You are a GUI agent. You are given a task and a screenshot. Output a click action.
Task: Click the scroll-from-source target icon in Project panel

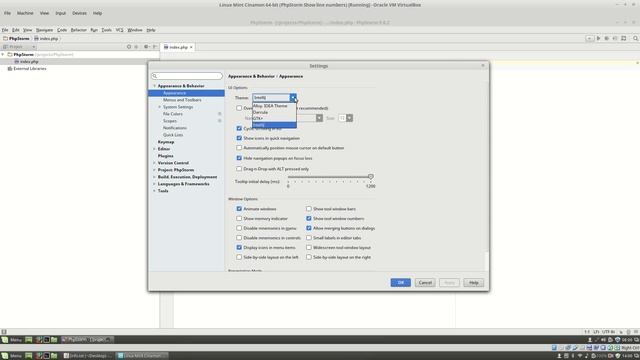(x=129, y=47)
